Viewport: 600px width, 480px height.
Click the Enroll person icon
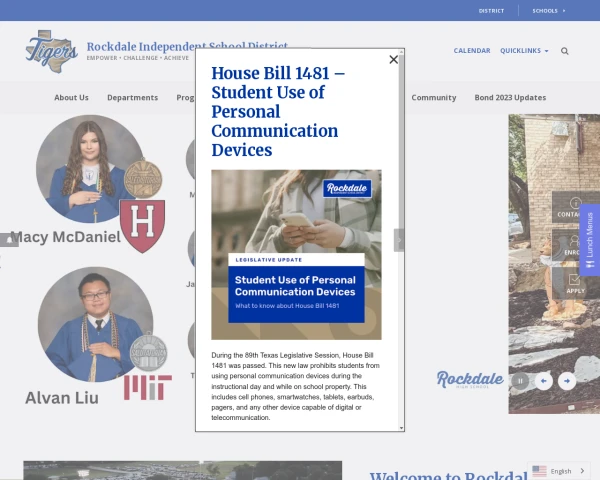(574, 241)
